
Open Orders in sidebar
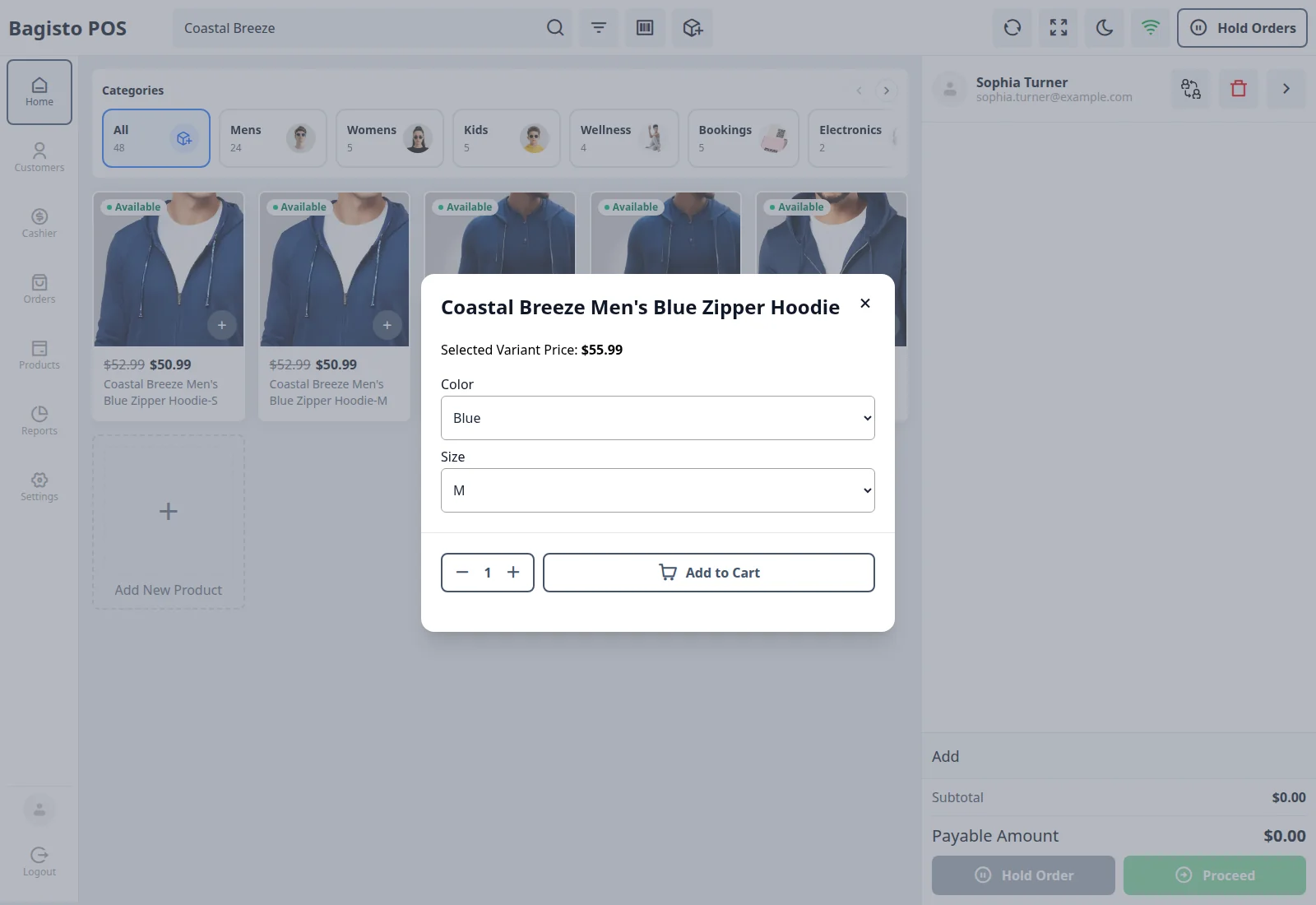pos(39,290)
